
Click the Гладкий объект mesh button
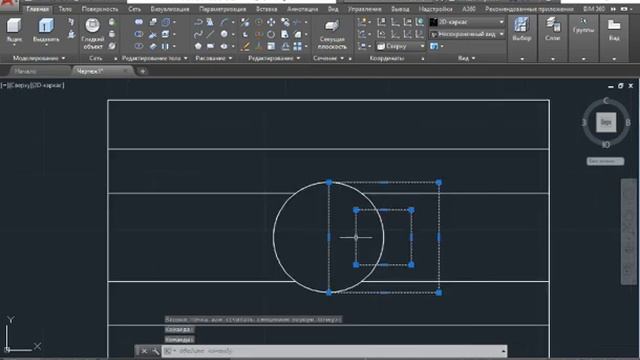pyautogui.click(x=93, y=33)
